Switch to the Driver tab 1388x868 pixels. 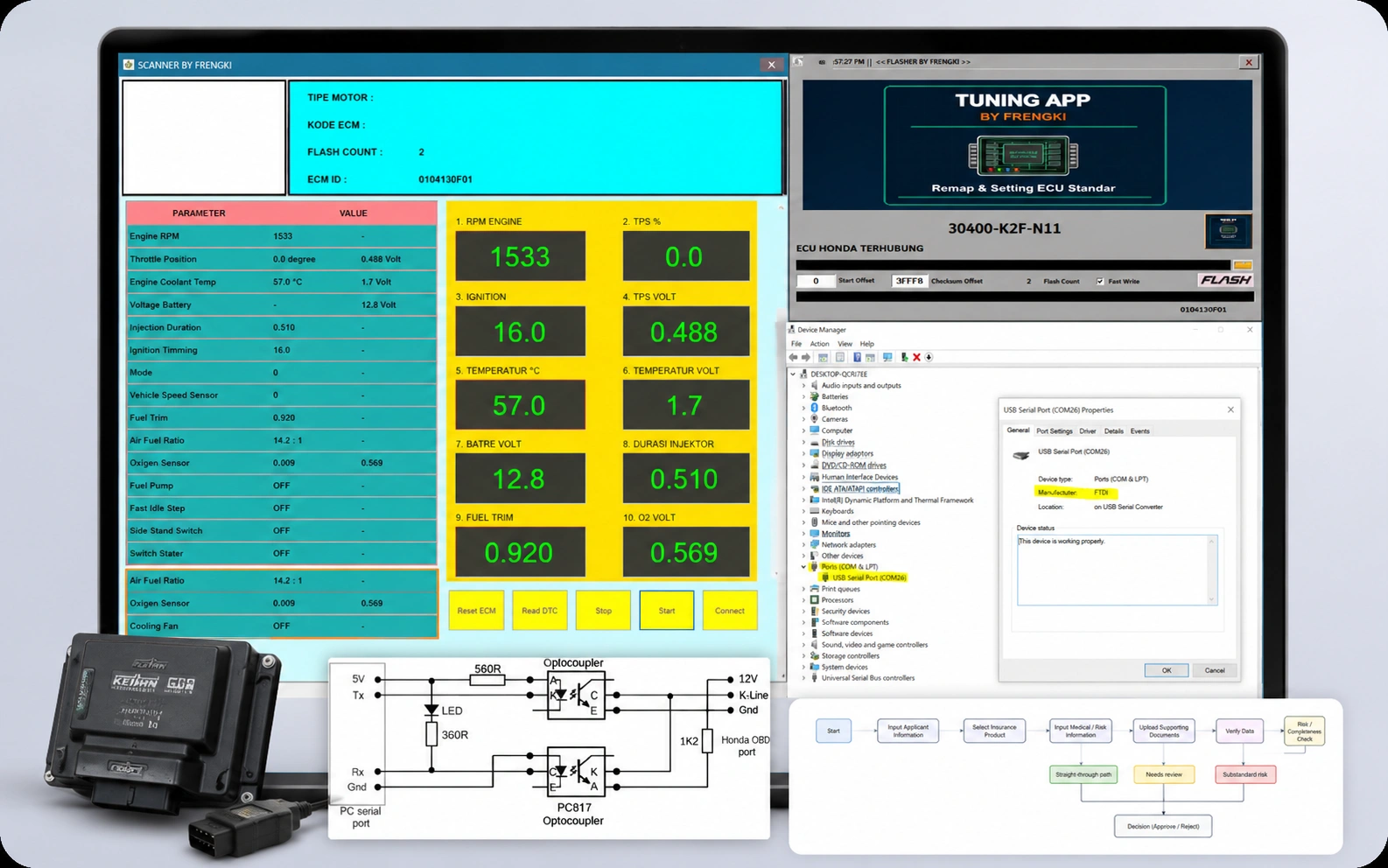point(1088,431)
